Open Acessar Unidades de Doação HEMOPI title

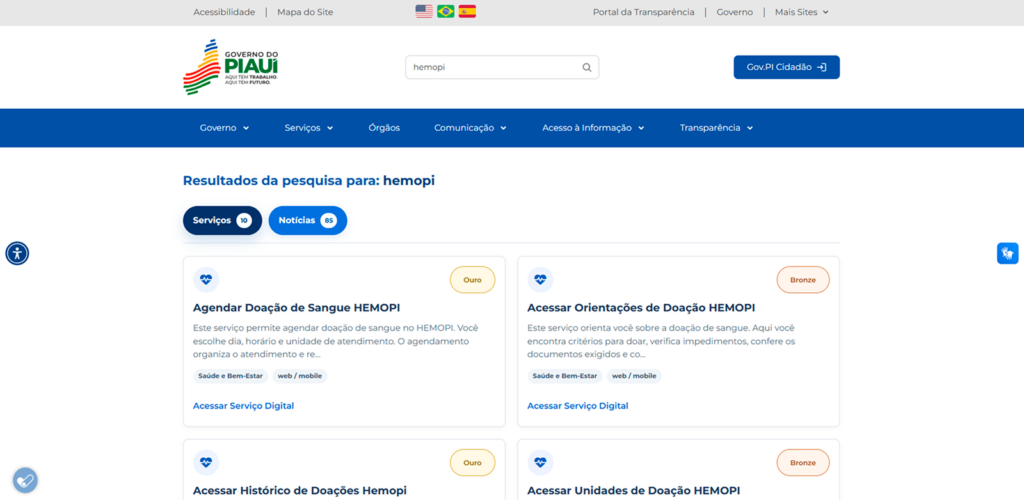pyautogui.click(x=633, y=490)
